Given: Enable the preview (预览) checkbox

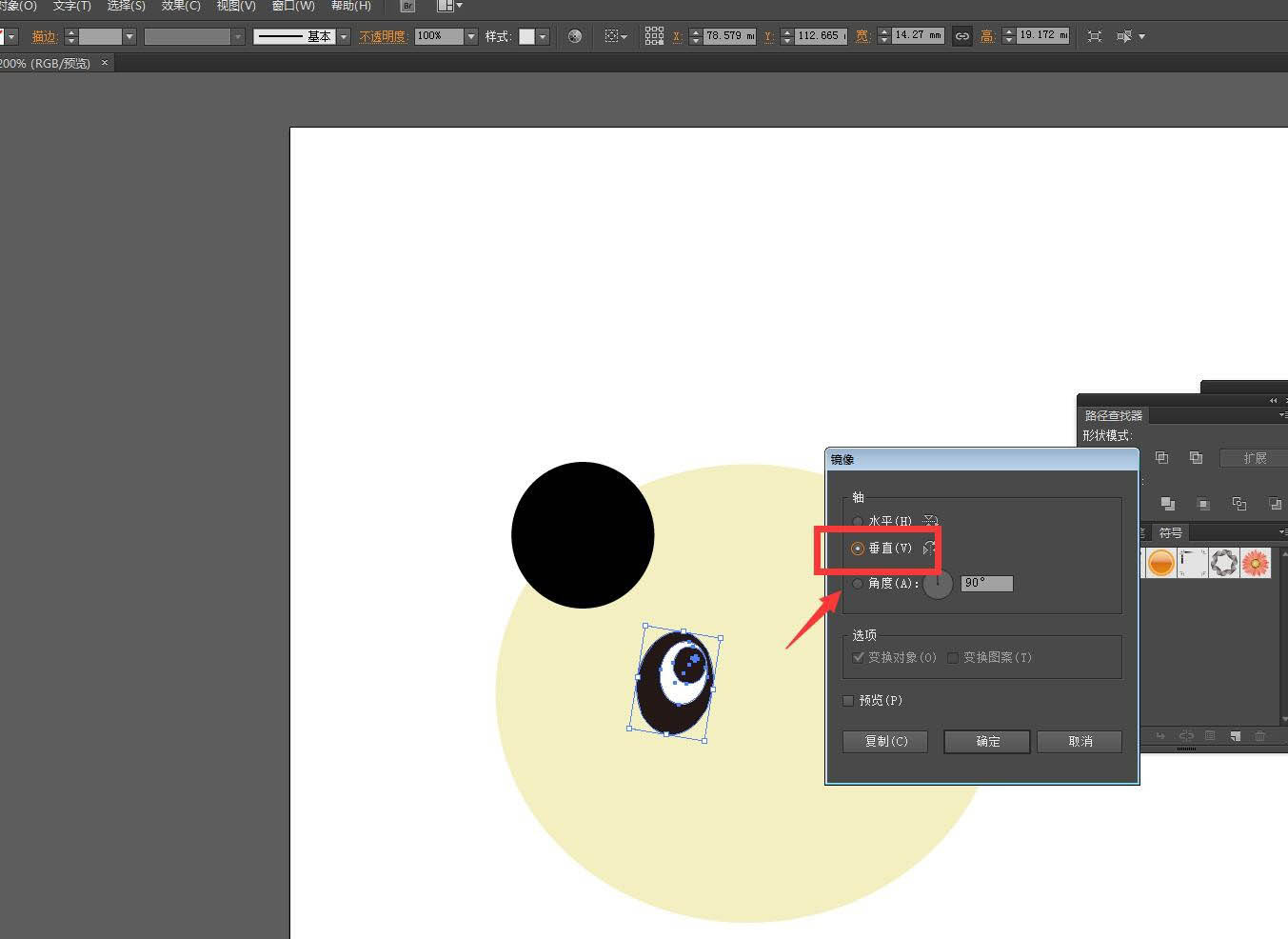Looking at the screenshot, I should [x=848, y=701].
